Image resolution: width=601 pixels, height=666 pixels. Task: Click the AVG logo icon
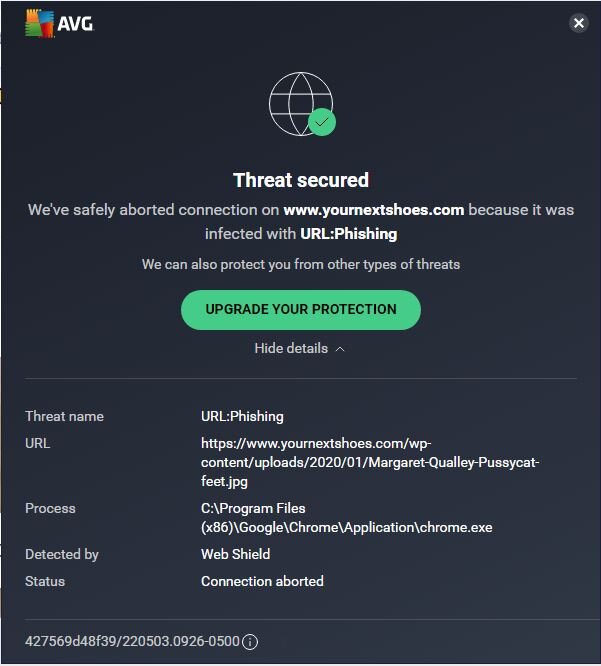tap(41, 23)
